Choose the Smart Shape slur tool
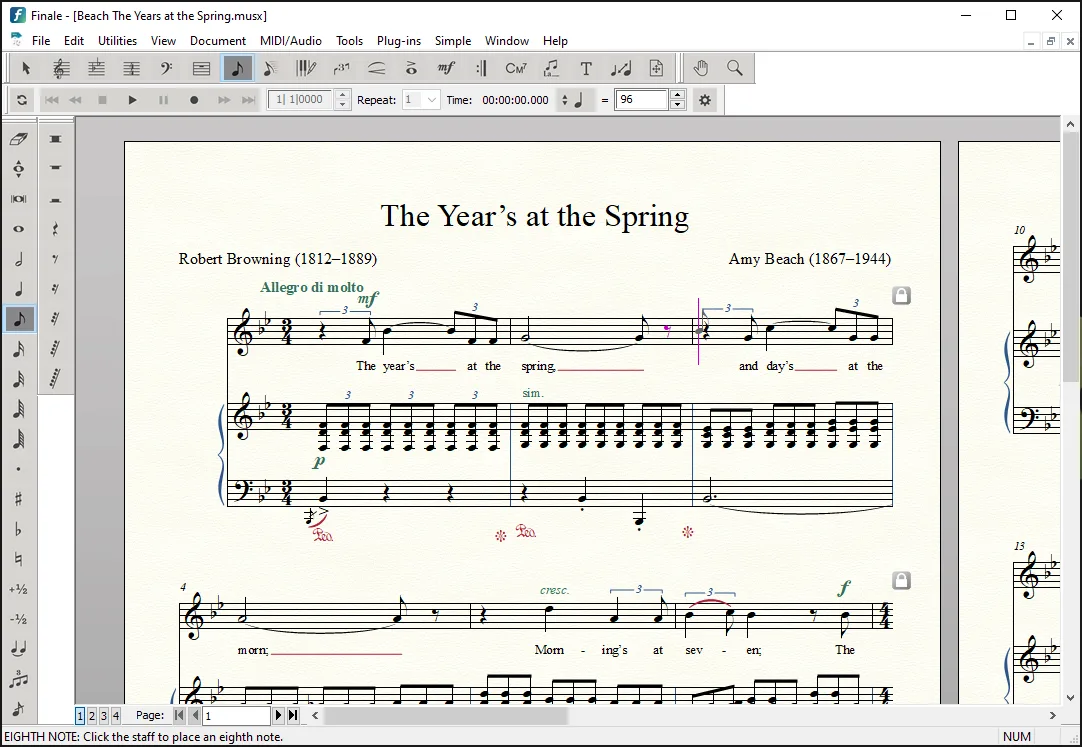Viewport: 1082px width, 747px height. click(376, 68)
